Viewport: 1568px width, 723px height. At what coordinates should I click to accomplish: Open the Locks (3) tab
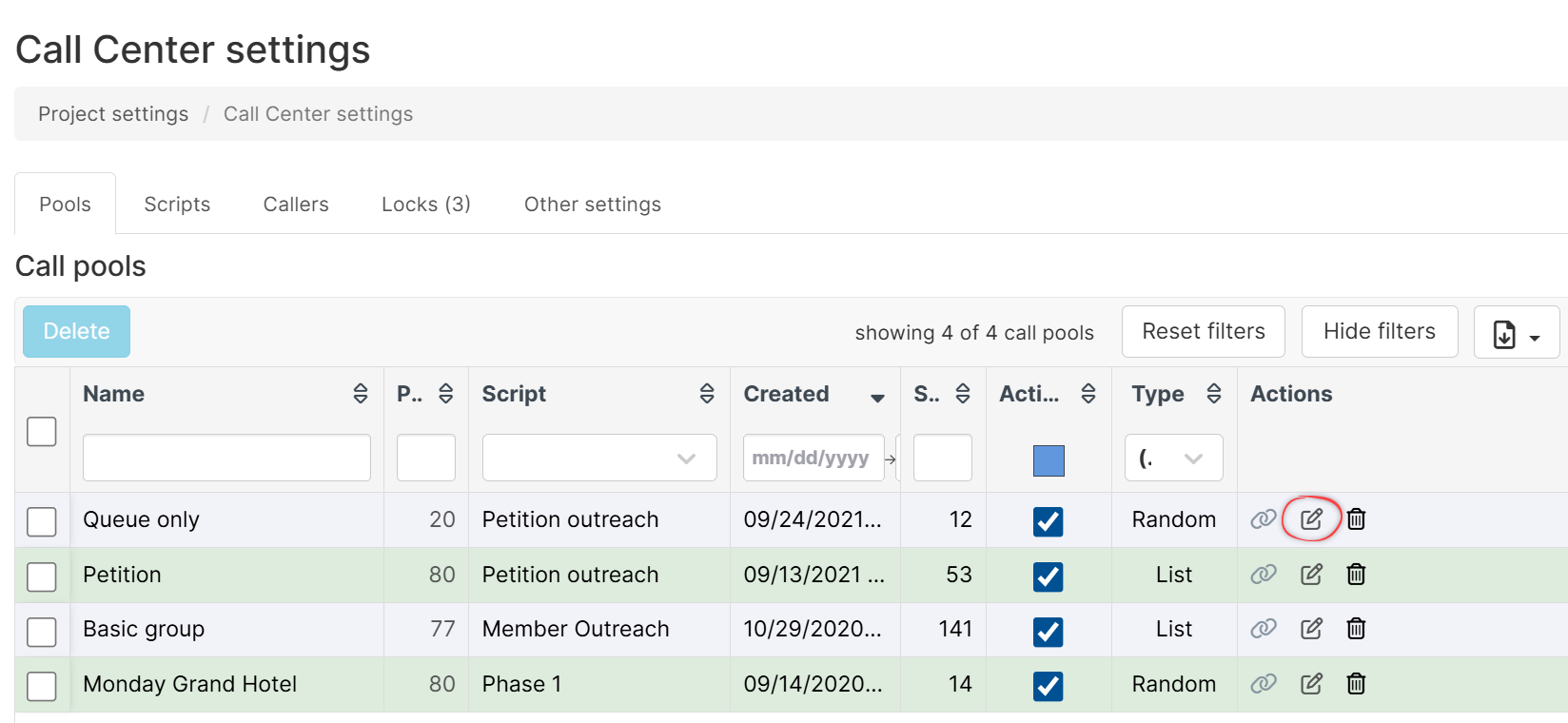click(x=426, y=204)
